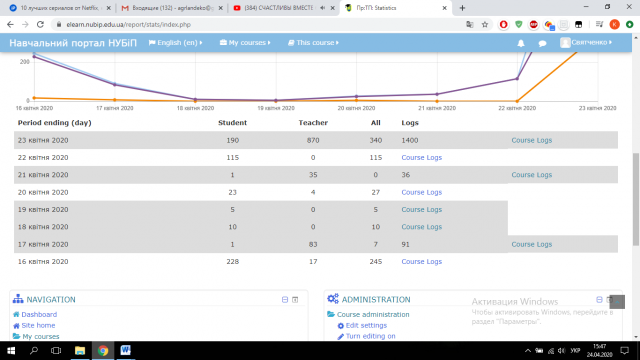Open Course administration folder
Viewport: 640px width, 360px height.
373,314
